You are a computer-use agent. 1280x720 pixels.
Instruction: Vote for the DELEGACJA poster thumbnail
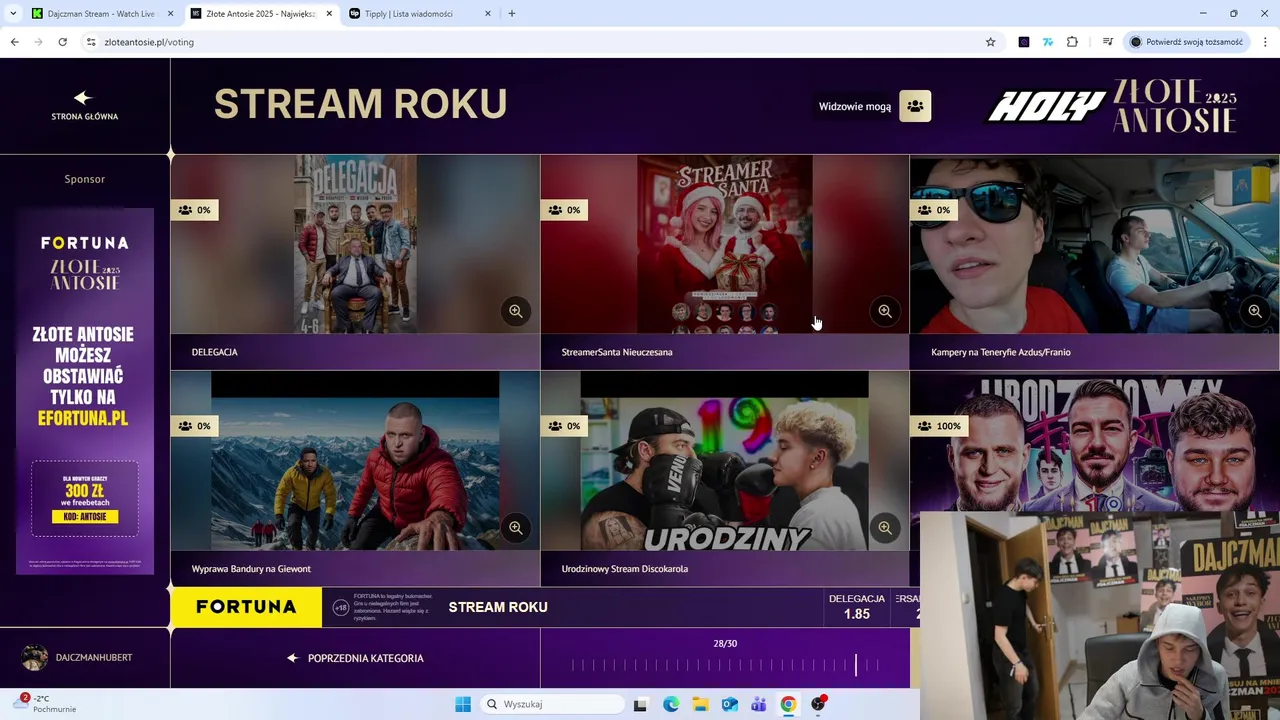coord(355,244)
